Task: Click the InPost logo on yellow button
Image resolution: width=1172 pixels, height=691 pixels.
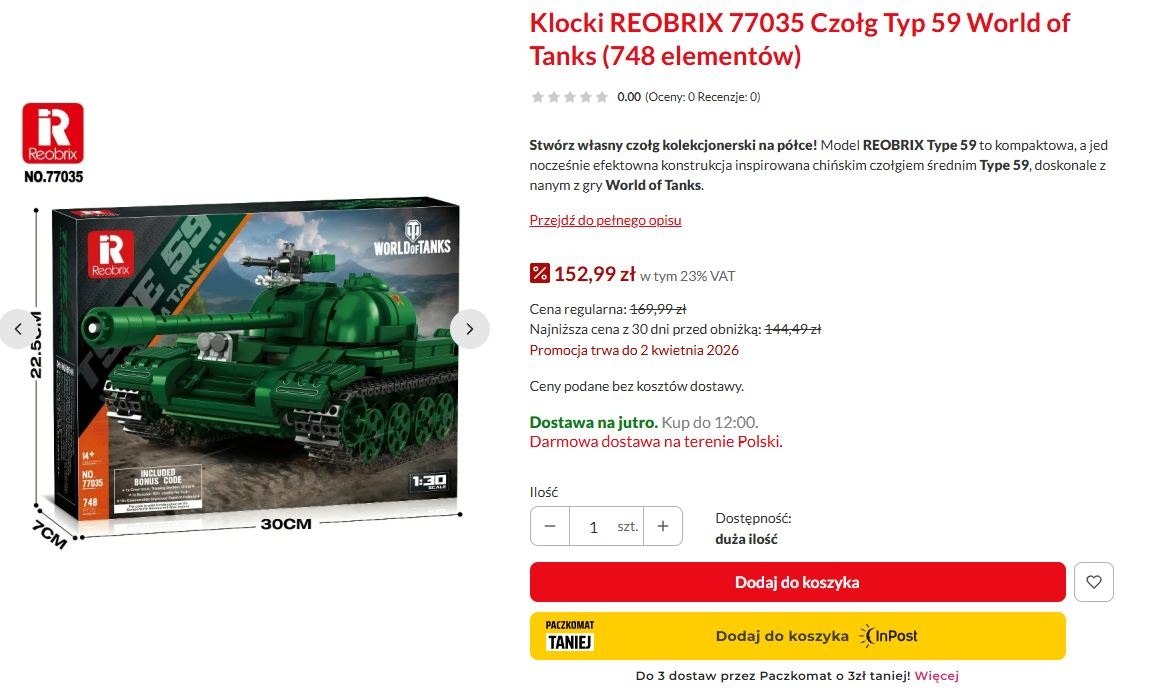Action: pos(888,636)
